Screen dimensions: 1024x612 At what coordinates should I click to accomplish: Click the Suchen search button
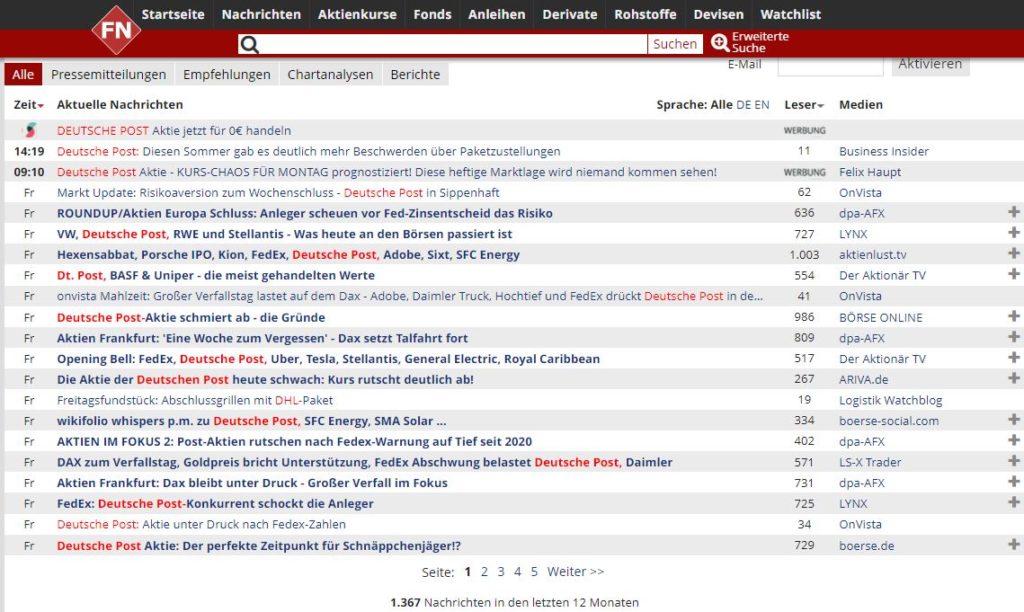pos(675,44)
